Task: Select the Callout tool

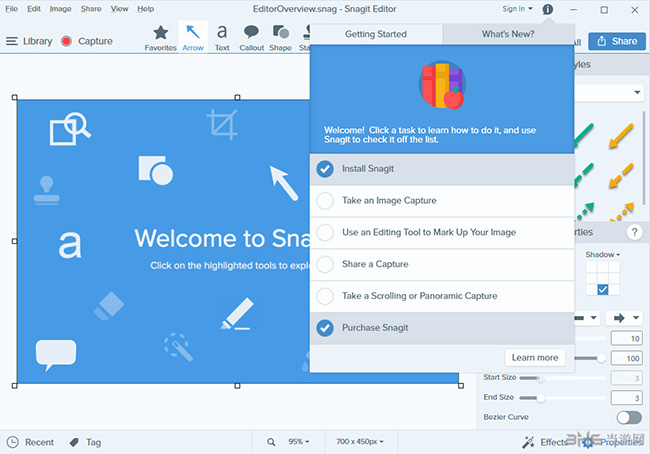Action: (x=251, y=37)
